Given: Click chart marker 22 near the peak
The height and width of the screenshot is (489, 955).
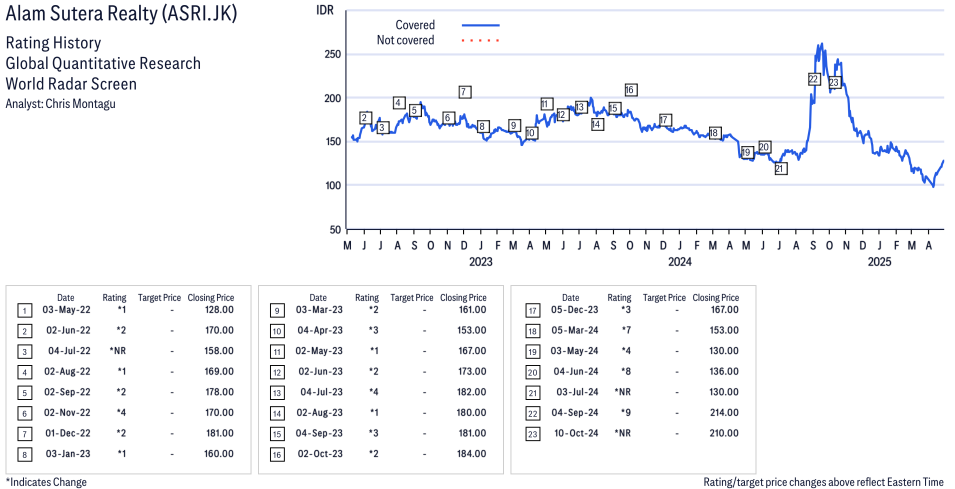Looking at the screenshot, I should 813,79.
